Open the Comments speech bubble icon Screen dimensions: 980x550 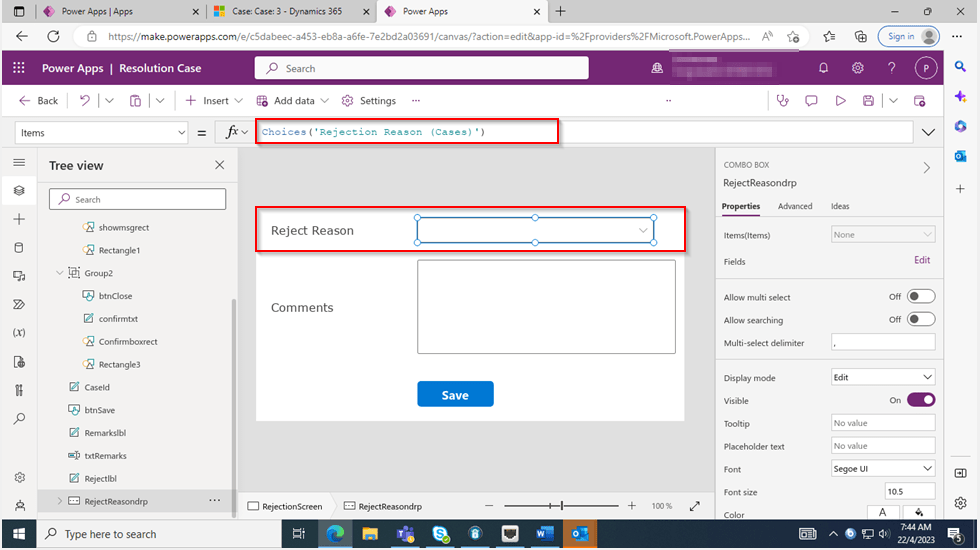coord(811,101)
